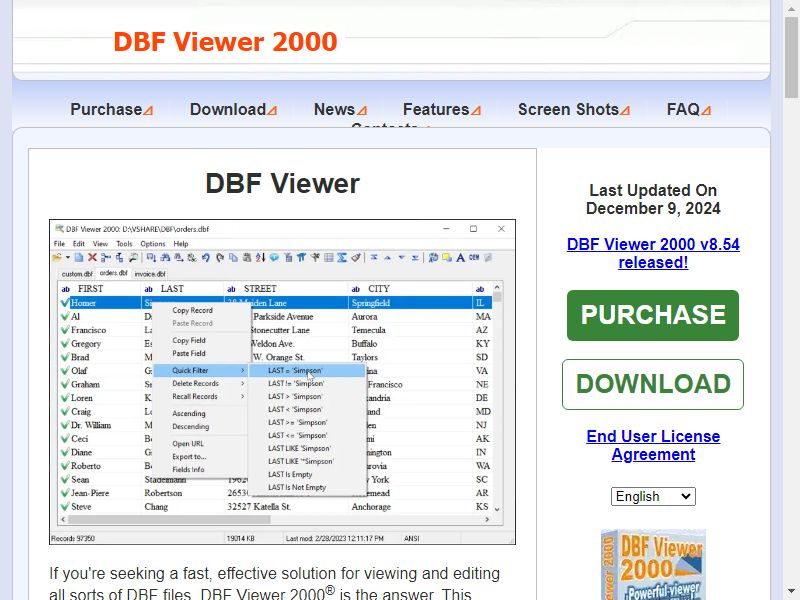The image size is (800, 600).
Task: Click the app icon in the DBF Viewer title bar
Action: tap(59, 229)
